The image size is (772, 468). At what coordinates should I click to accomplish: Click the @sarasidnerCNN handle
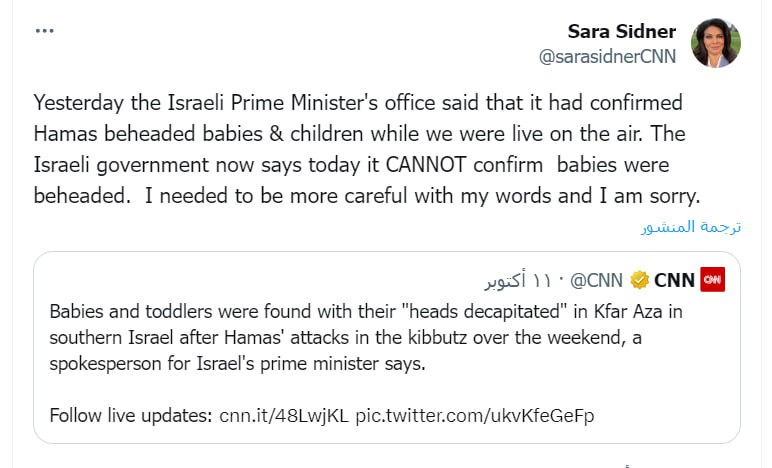608,56
